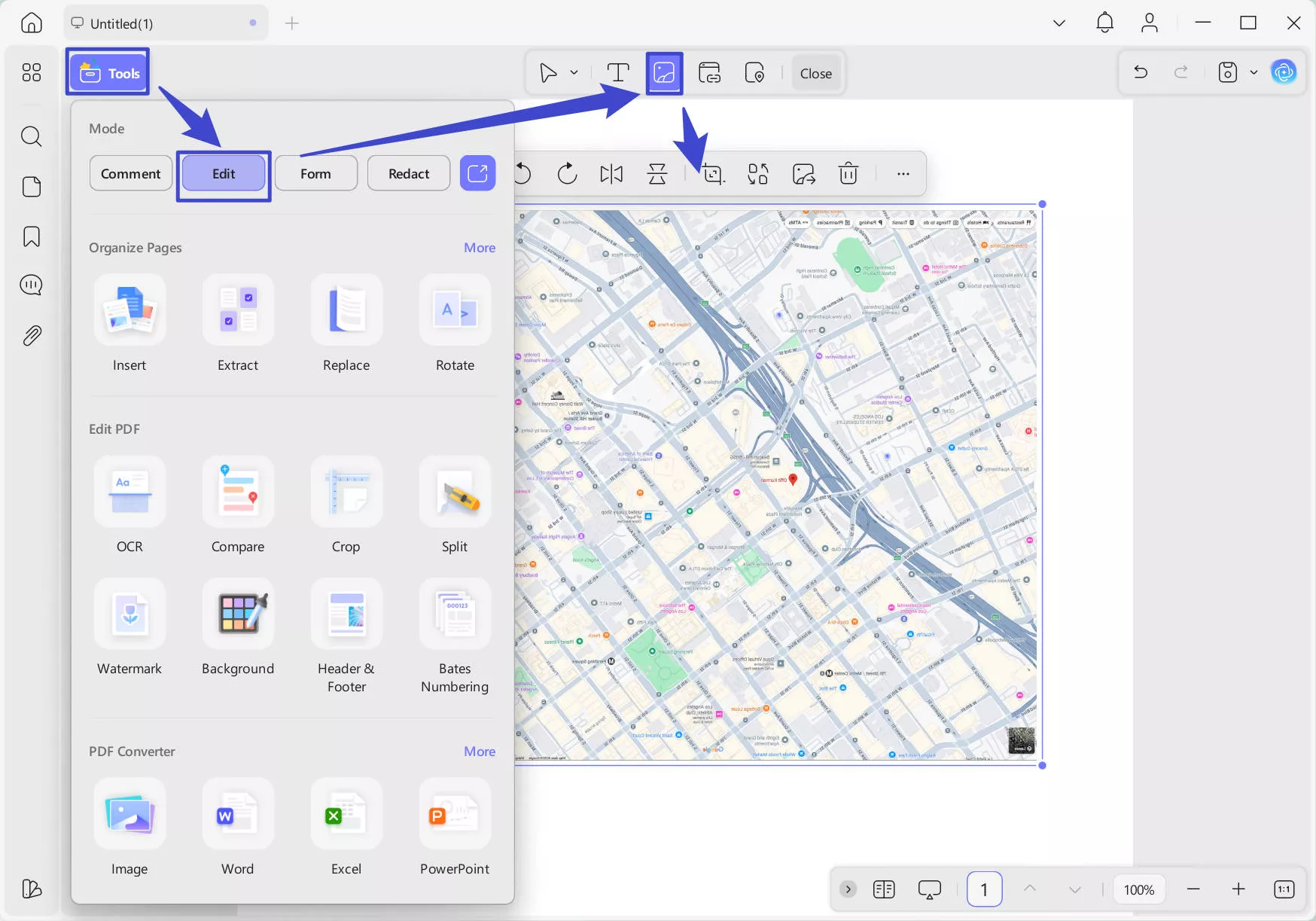Select the Text tool in the top toolbar
This screenshot has width=1316, height=921.
[x=618, y=72]
